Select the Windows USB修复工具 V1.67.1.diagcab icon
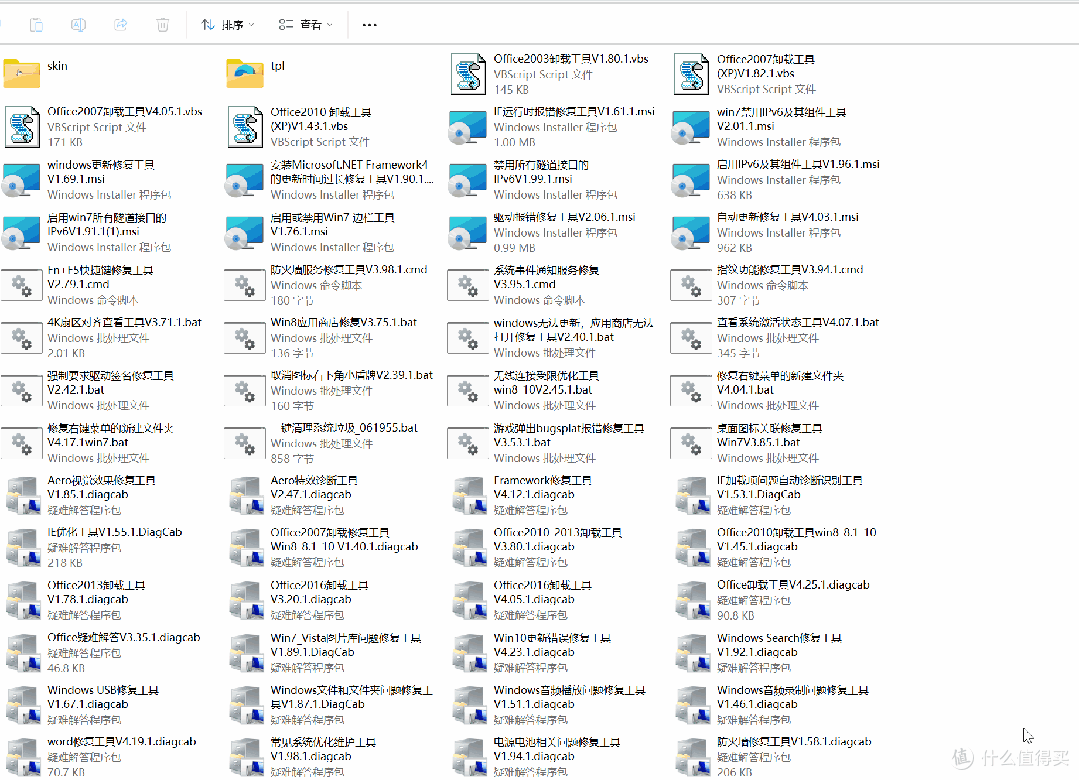The height and width of the screenshot is (780, 1079). [x=22, y=705]
